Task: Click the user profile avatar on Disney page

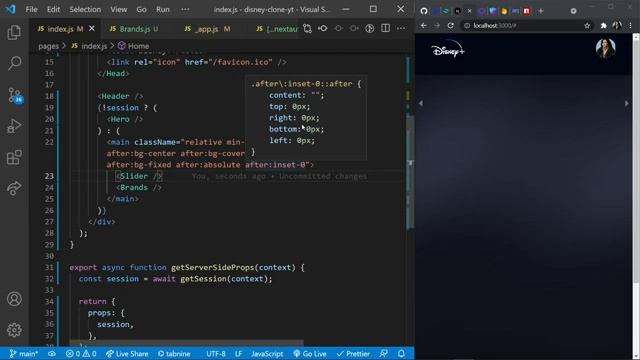Action: [x=605, y=49]
